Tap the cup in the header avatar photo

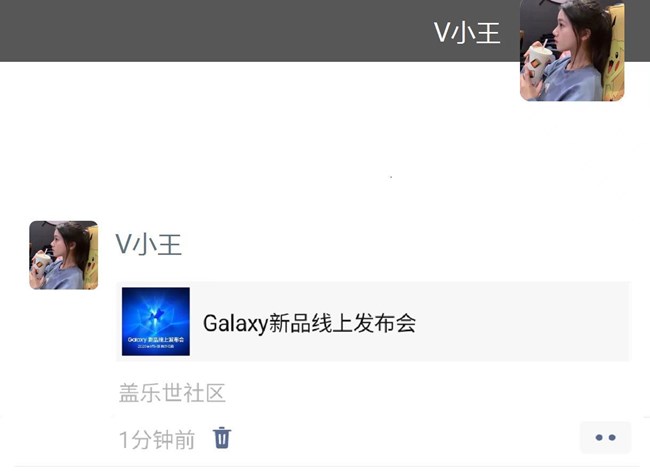pyautogui.click(x=537, y=63)
